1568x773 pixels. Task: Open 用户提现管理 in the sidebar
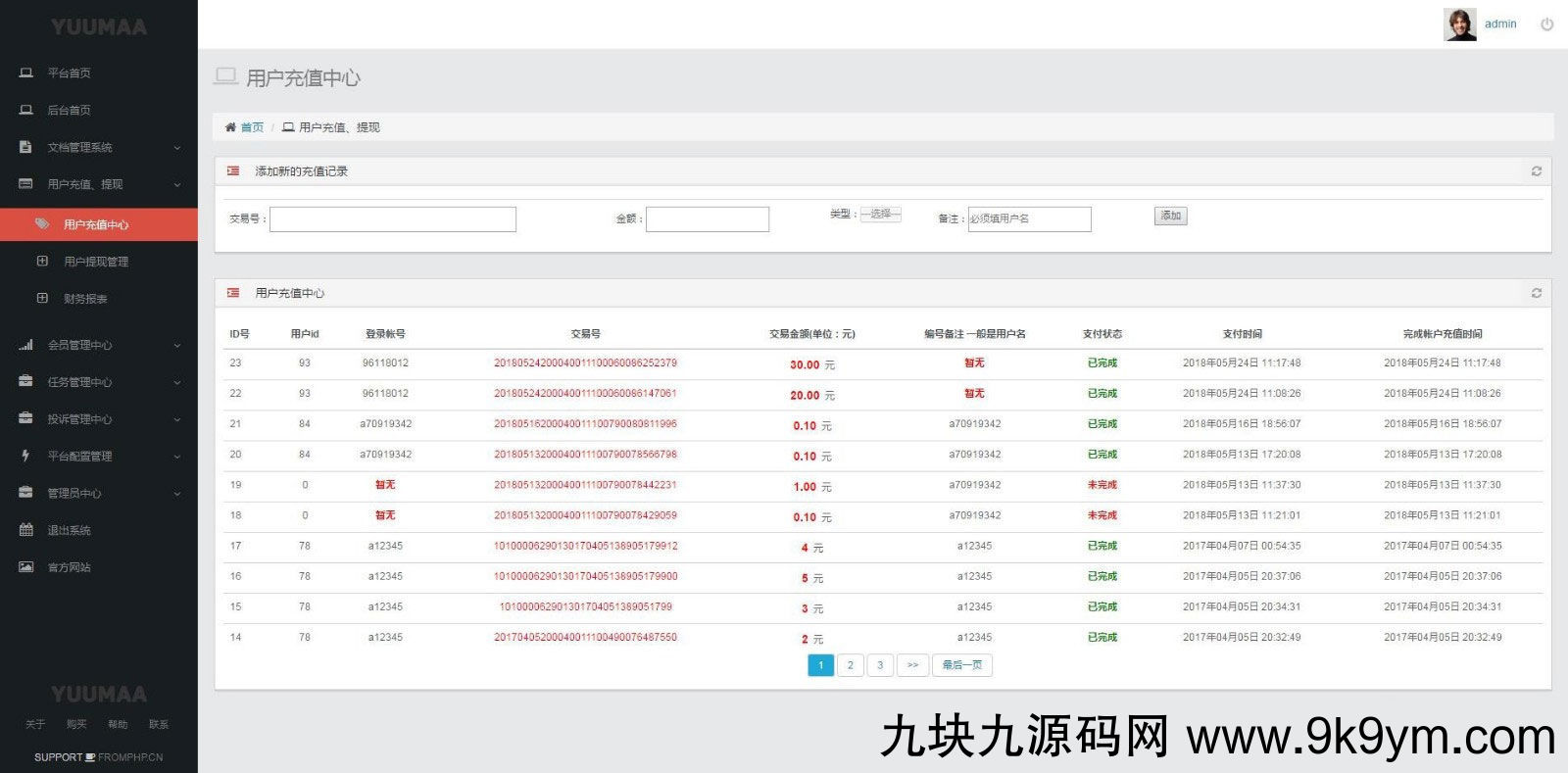tap(96, 262)
